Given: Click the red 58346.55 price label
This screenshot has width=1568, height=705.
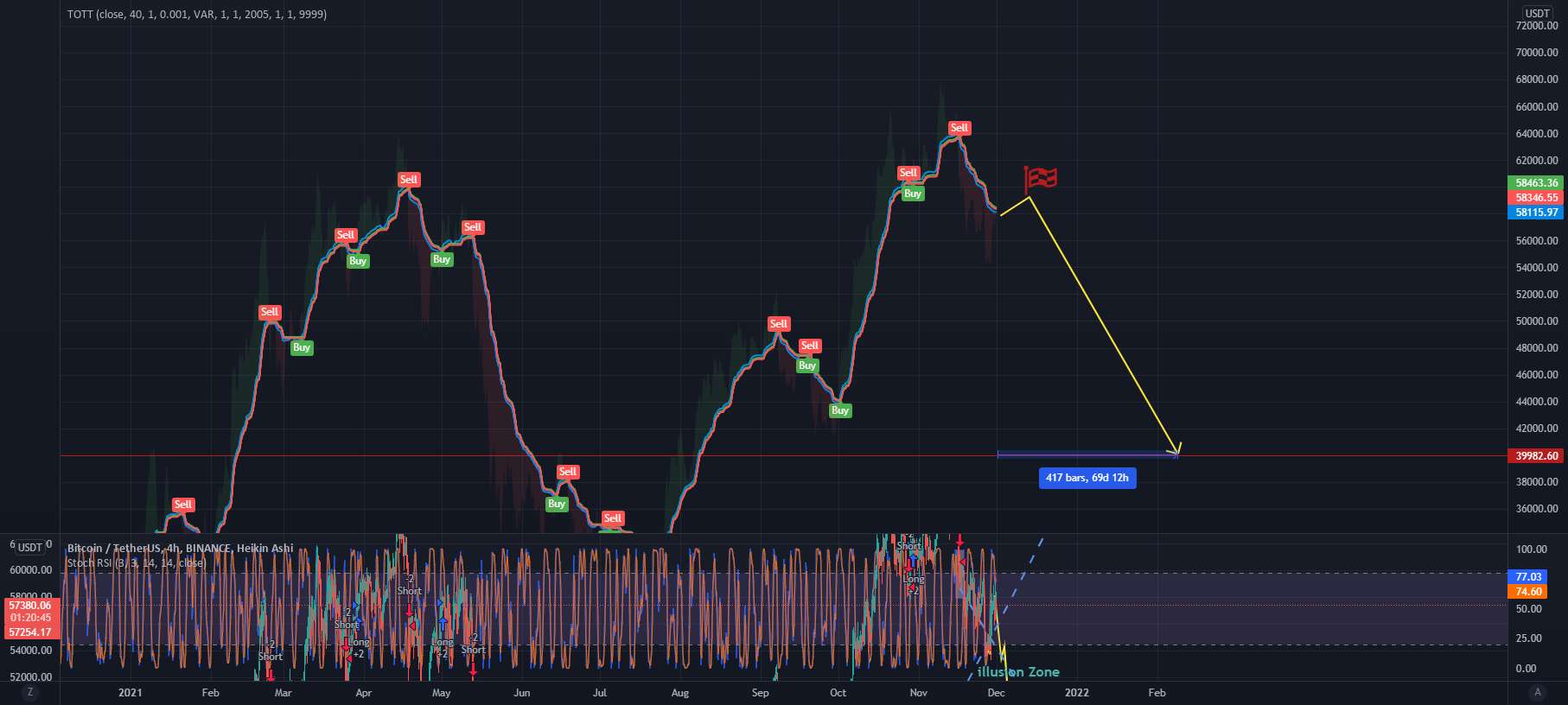Looking at the screenshot, I should 1536,198.
